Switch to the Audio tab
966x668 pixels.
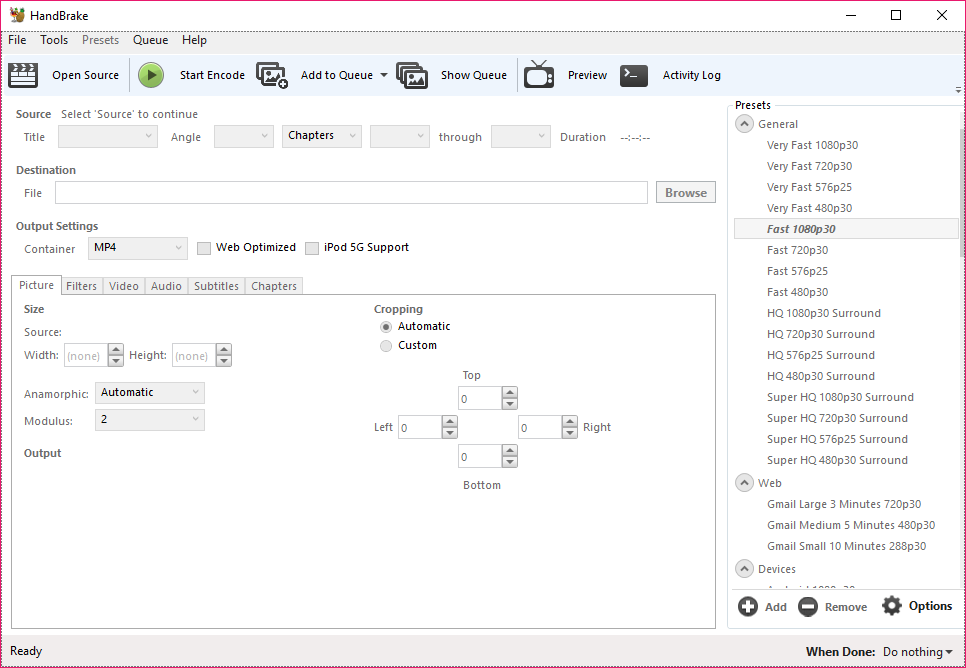coord(166,286)
